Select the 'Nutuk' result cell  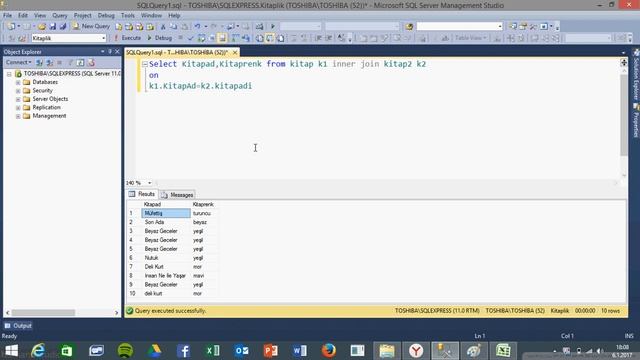tap(166, 258)
